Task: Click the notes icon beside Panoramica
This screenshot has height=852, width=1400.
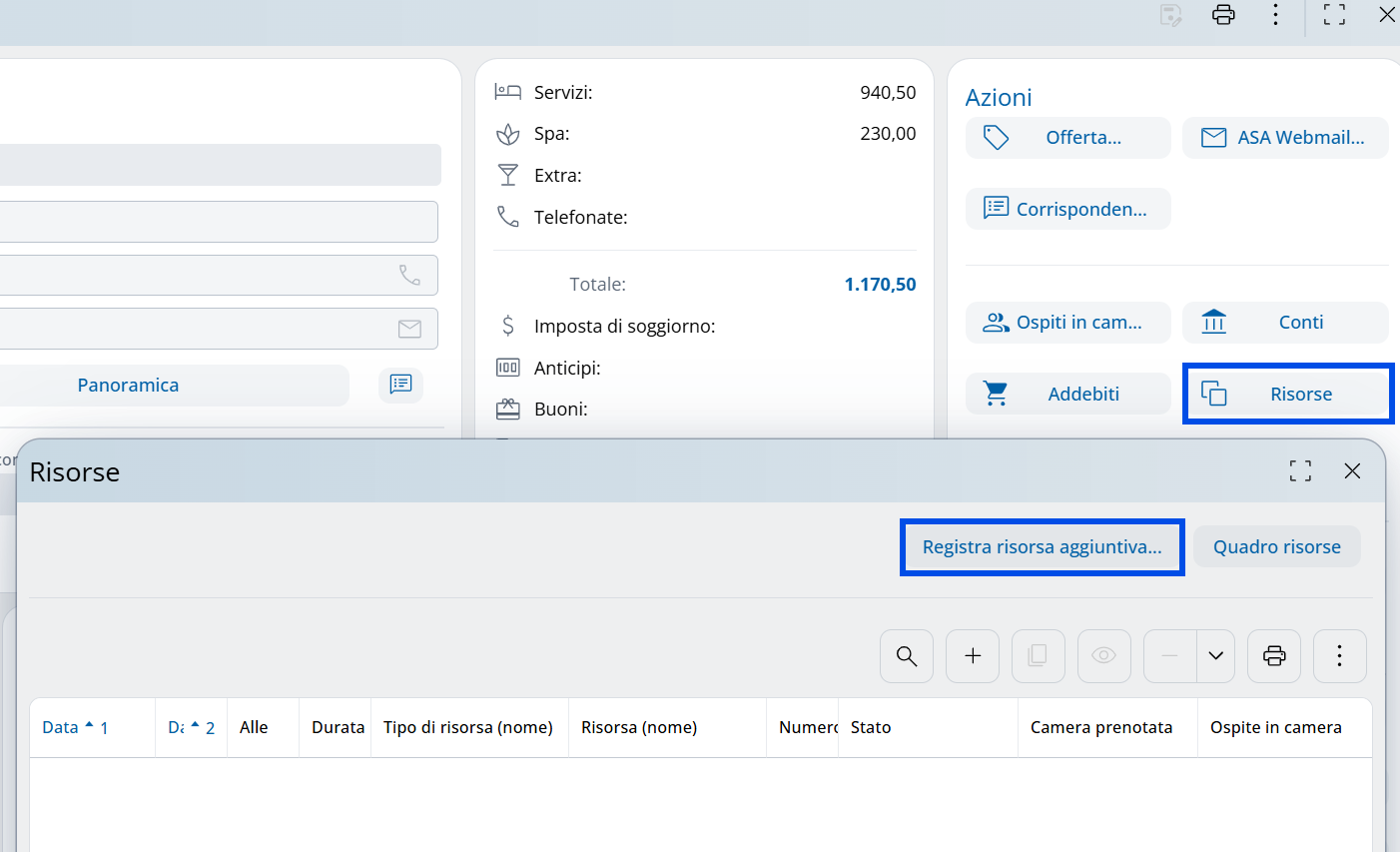Action: (400, 385)
